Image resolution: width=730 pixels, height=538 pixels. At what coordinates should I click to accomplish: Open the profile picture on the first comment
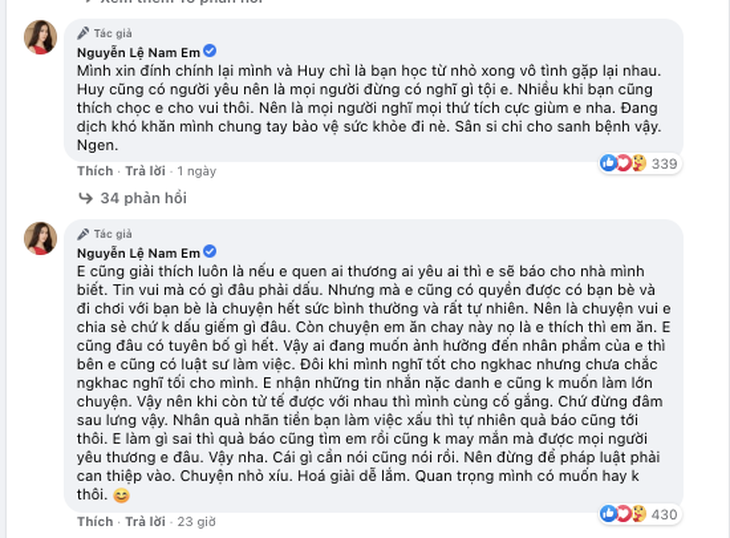[41, 38]
